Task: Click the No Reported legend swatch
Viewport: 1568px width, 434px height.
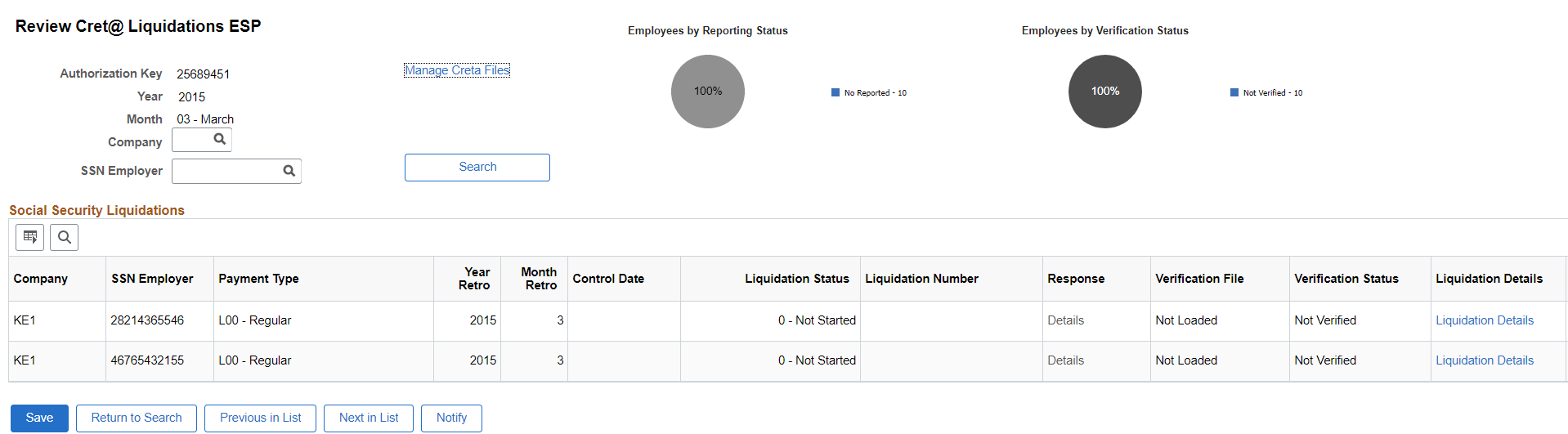Action: tap(836, 92)
